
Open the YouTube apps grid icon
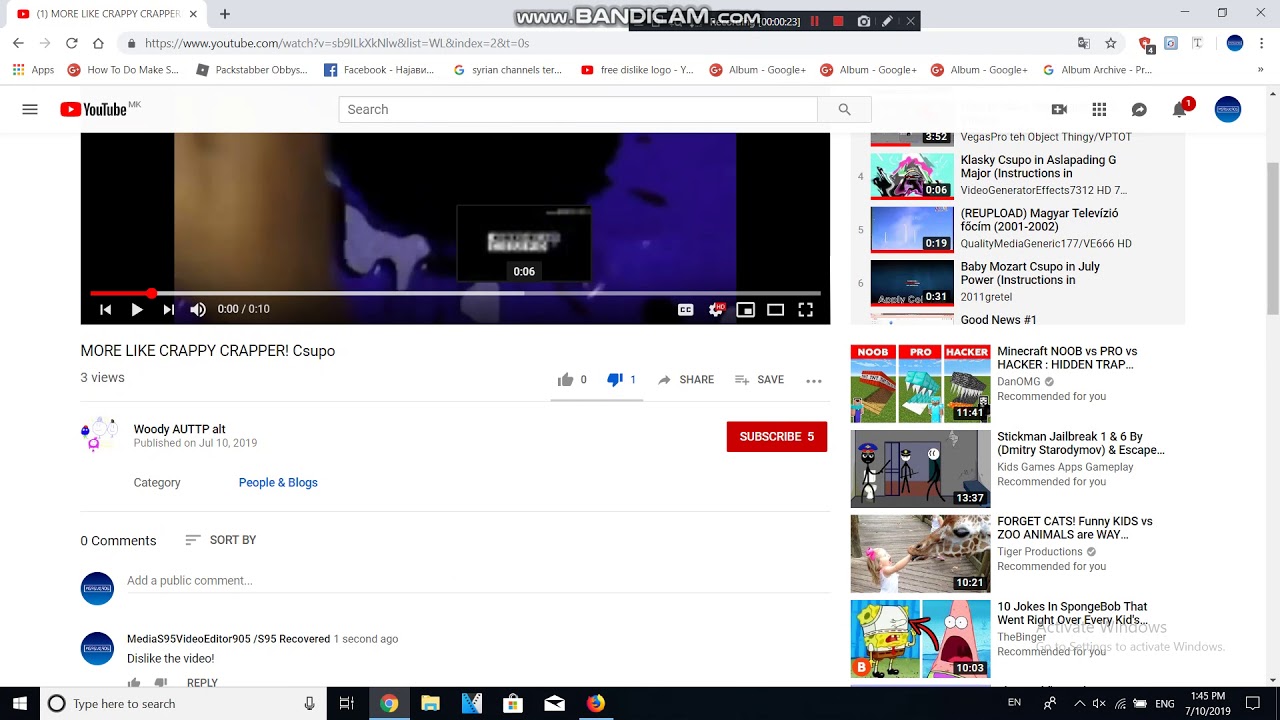[x=1099, y=110]
